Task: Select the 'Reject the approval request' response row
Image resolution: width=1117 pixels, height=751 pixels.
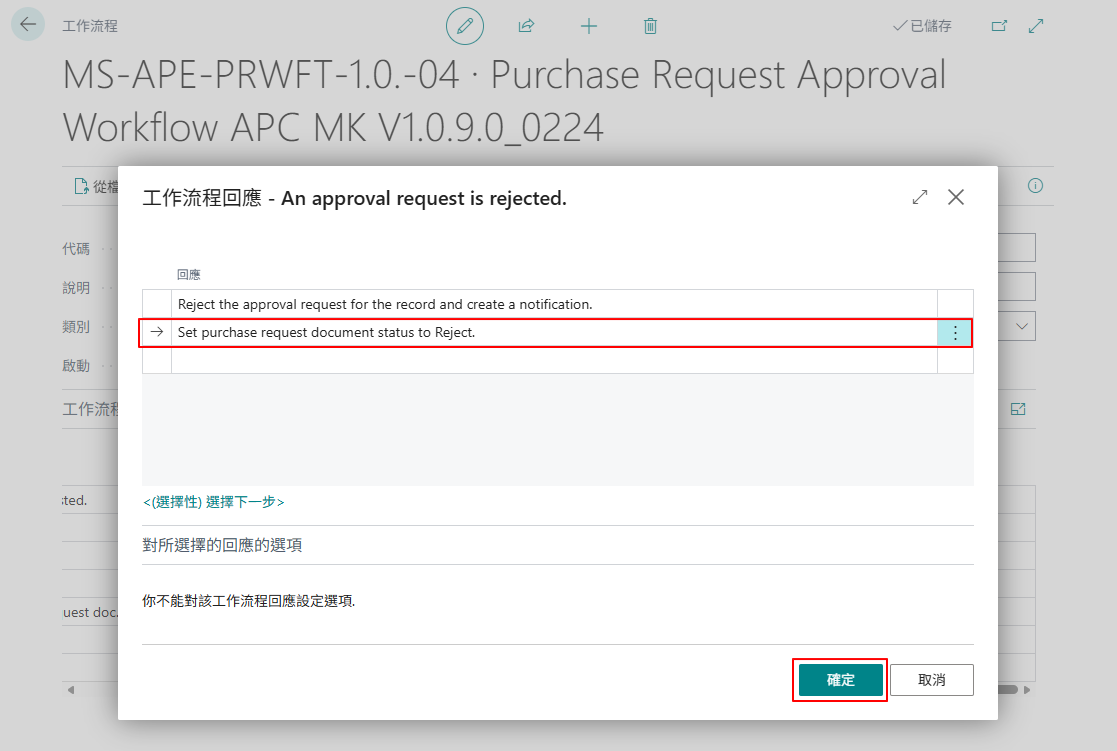Action: pos(558,304)
